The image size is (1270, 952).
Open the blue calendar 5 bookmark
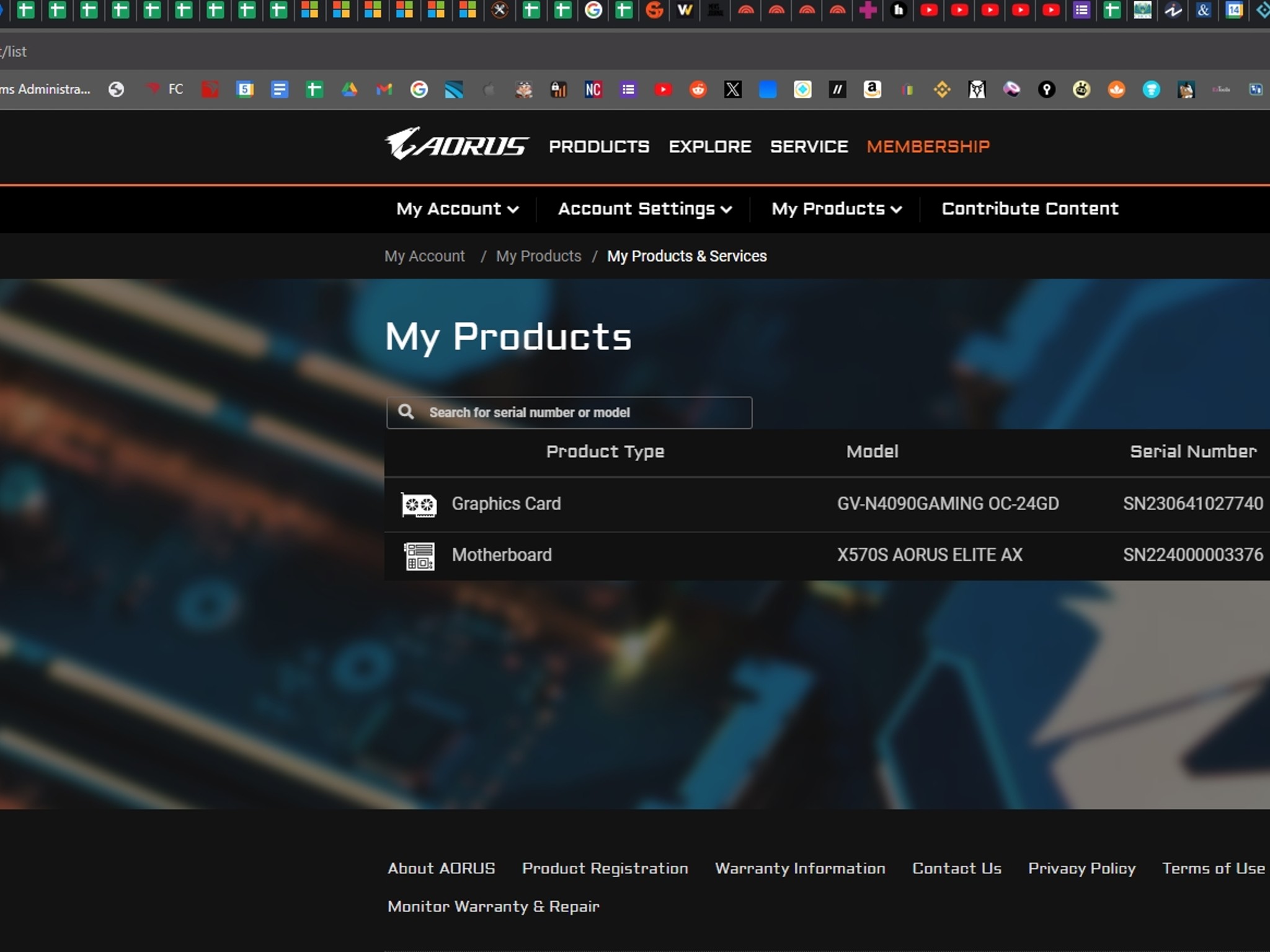tap(245, 90)
